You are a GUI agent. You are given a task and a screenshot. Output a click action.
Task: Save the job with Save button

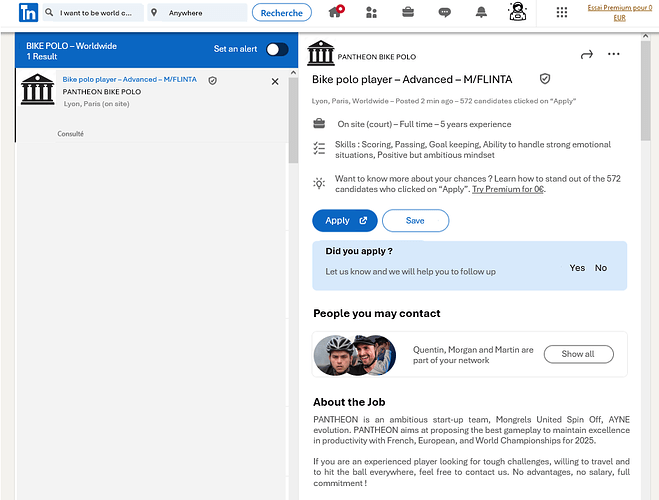[415, 221]
